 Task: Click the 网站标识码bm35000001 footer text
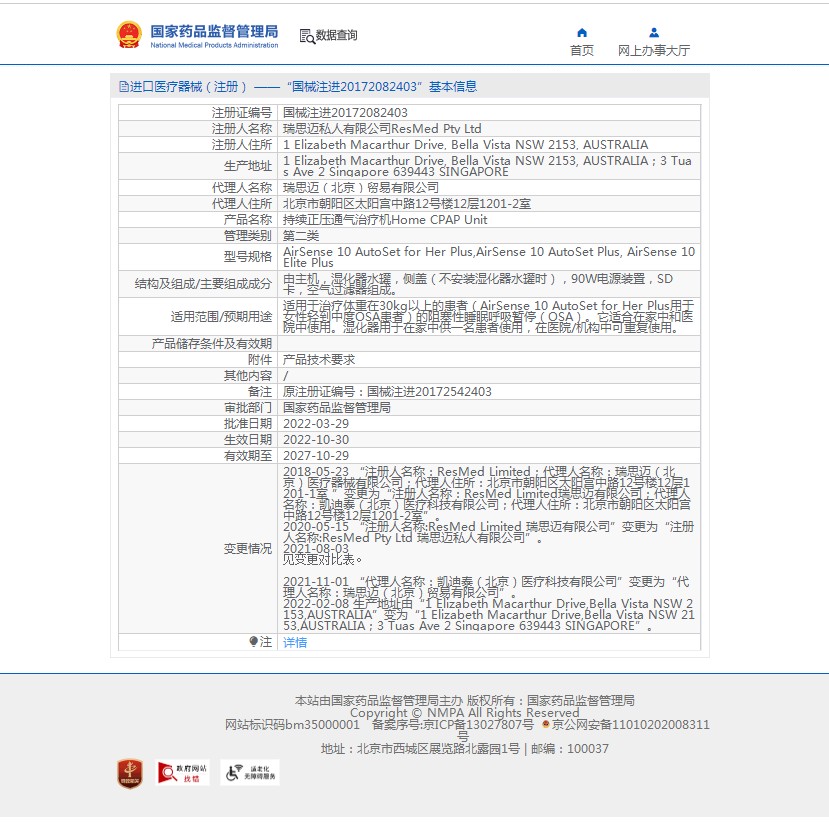292,725
